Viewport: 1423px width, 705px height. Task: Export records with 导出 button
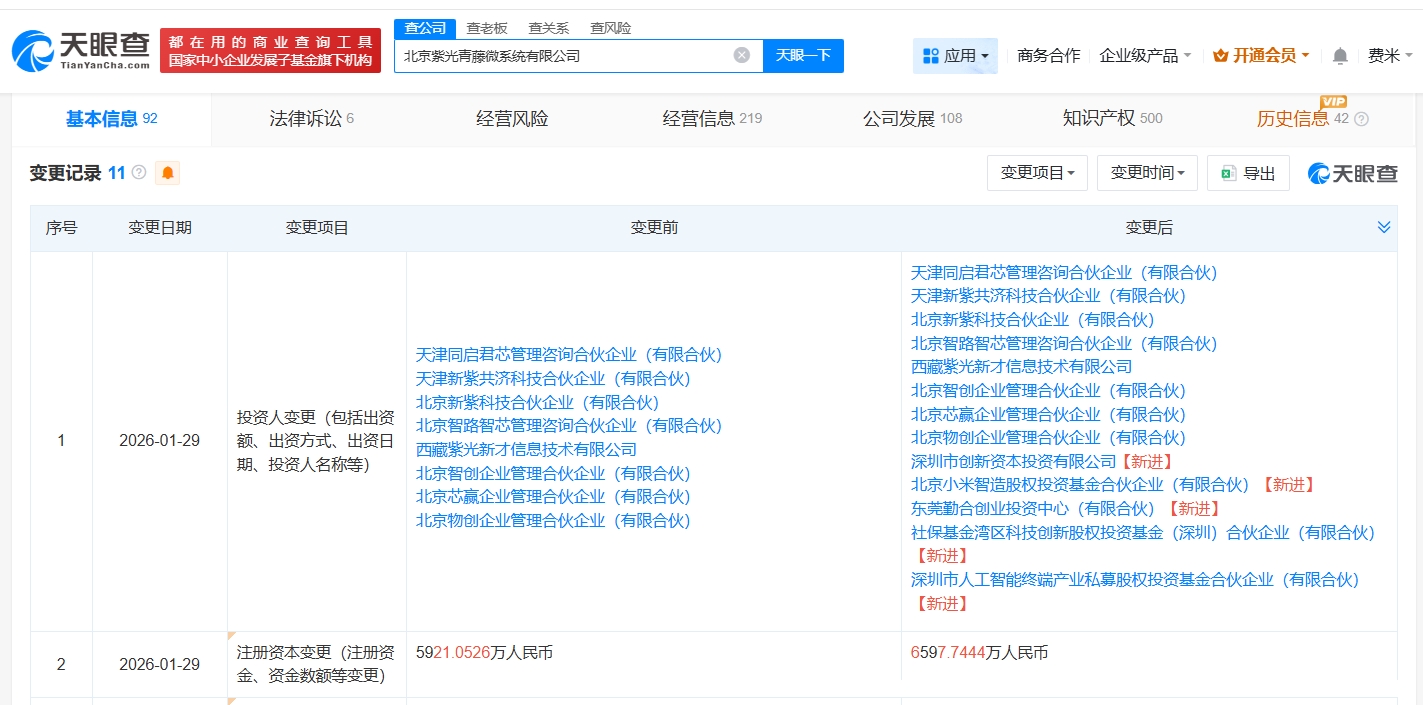1248,173
